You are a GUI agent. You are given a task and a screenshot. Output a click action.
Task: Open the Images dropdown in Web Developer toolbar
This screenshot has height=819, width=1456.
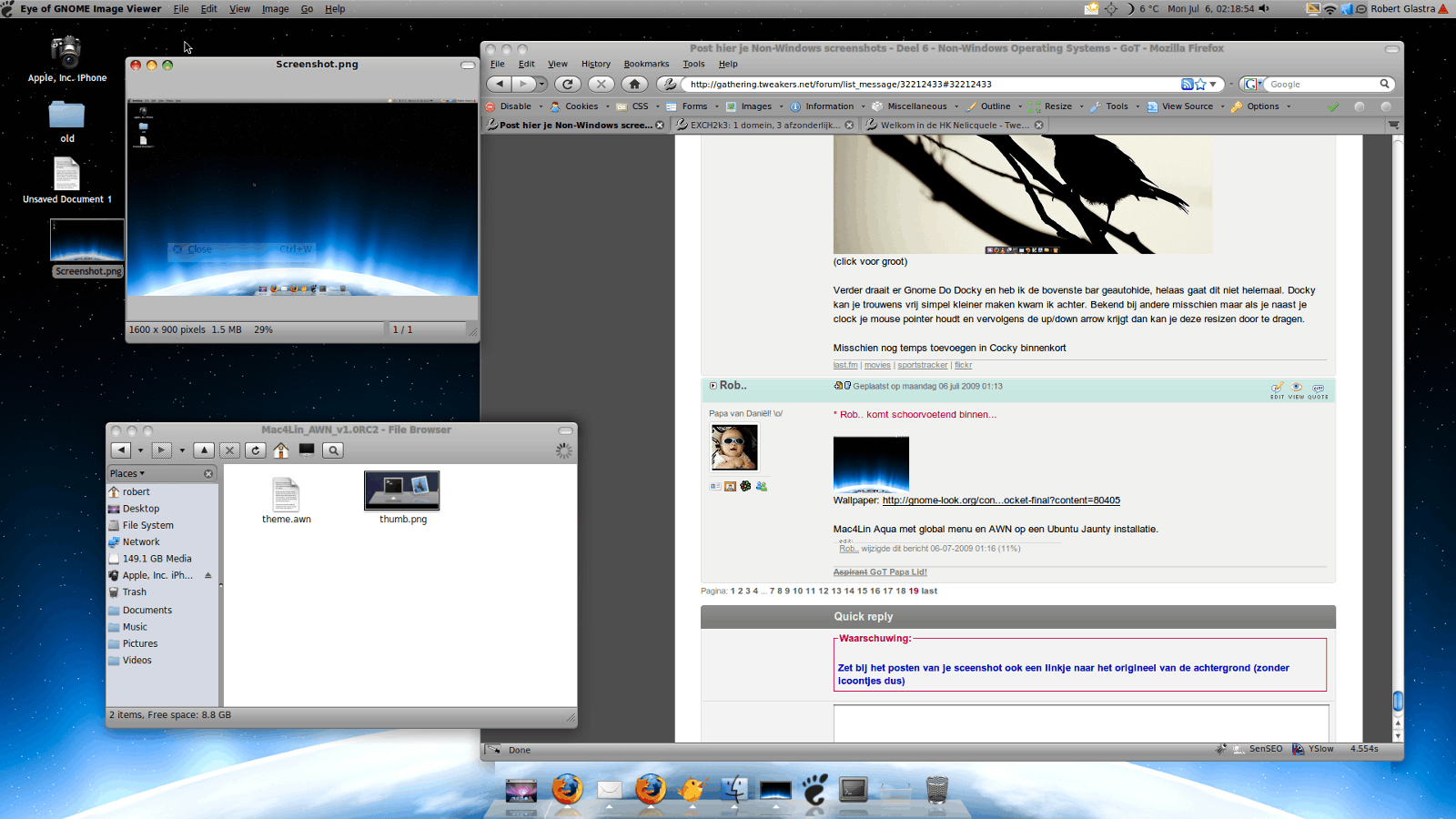point(754,106)
